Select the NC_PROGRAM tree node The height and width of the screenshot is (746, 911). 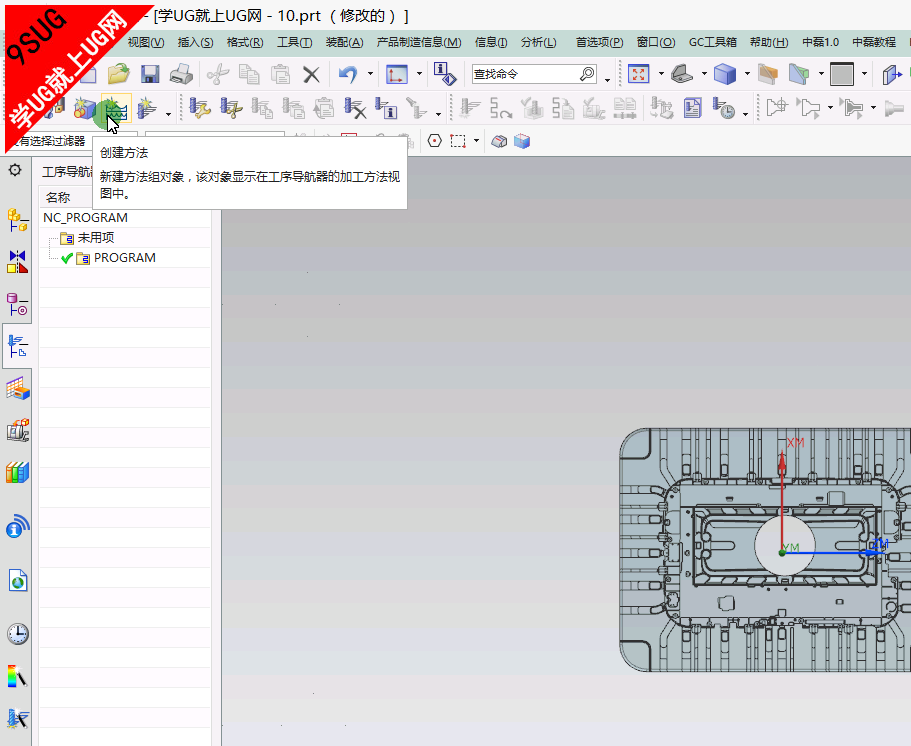(85, 217)
